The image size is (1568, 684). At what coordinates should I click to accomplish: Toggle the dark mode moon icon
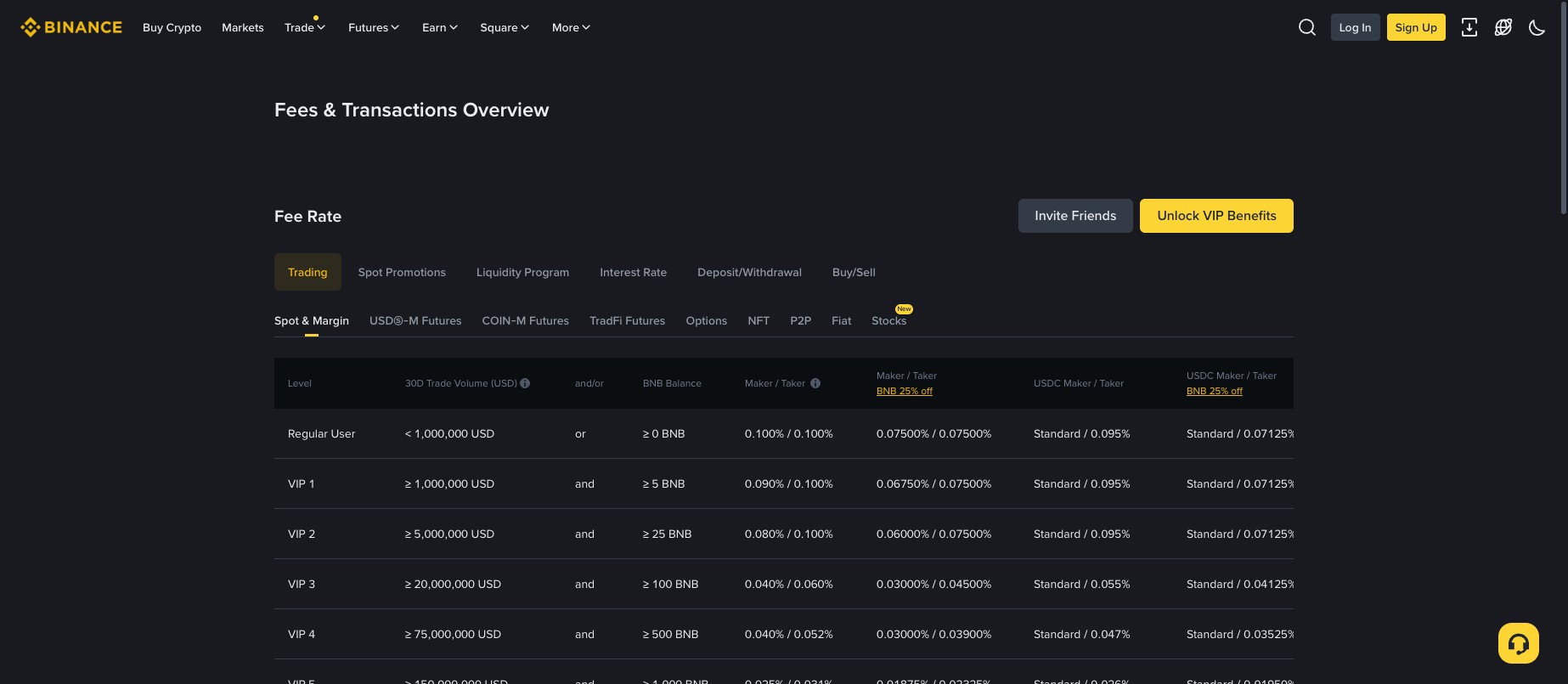[x=1537, y=27]
